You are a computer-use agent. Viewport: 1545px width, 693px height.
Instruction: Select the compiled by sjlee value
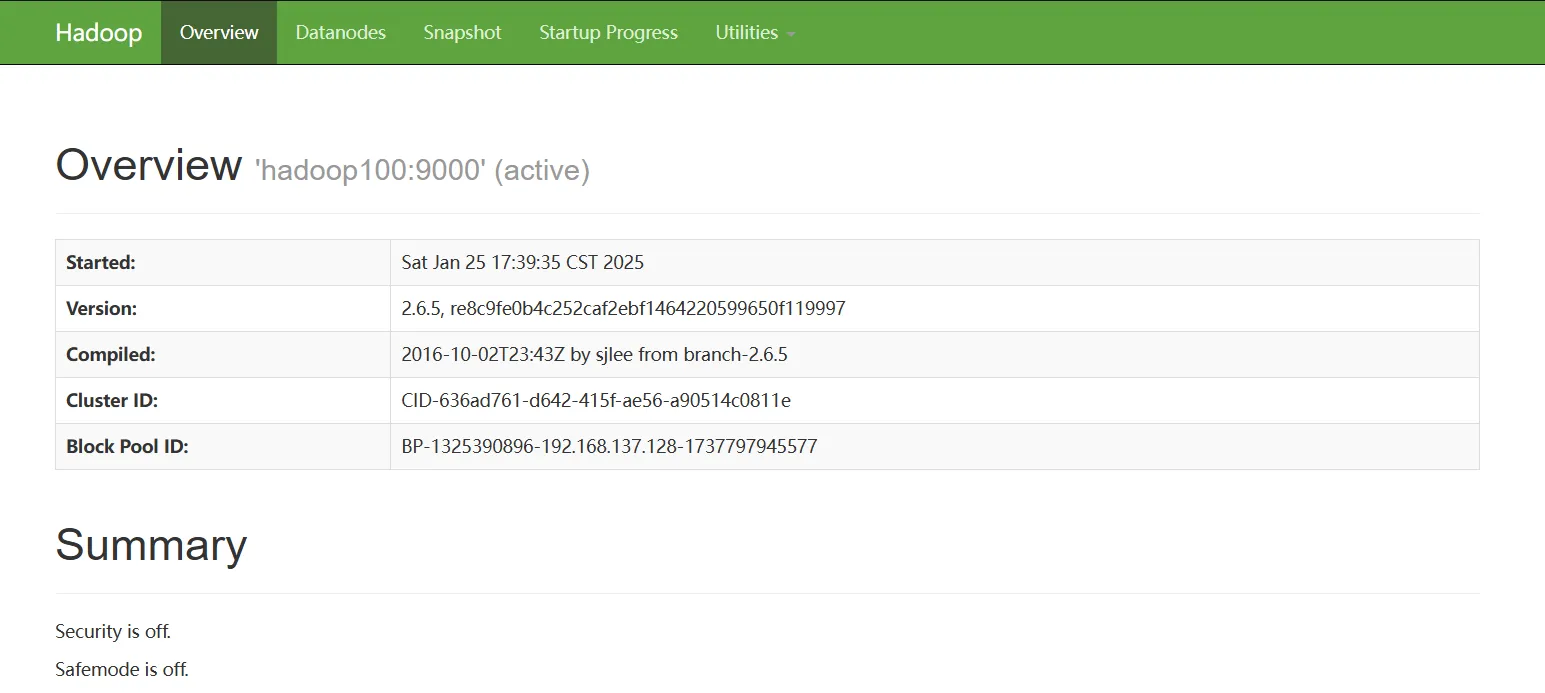tap(601, 355)
